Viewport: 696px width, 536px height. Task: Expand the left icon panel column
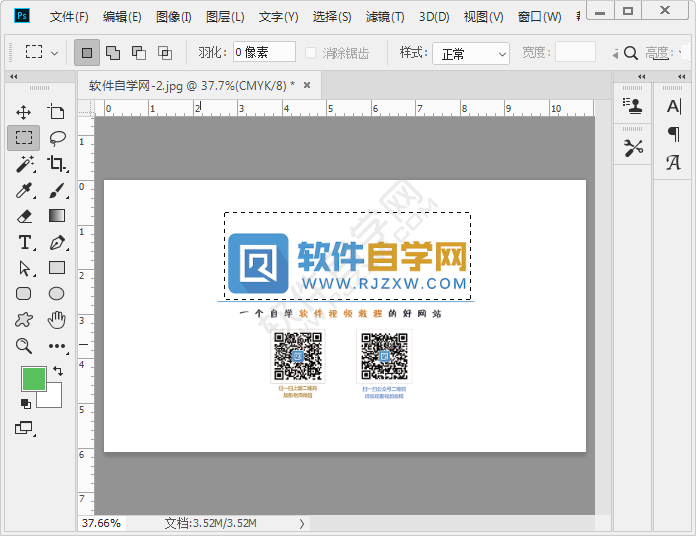pos(641,76)
